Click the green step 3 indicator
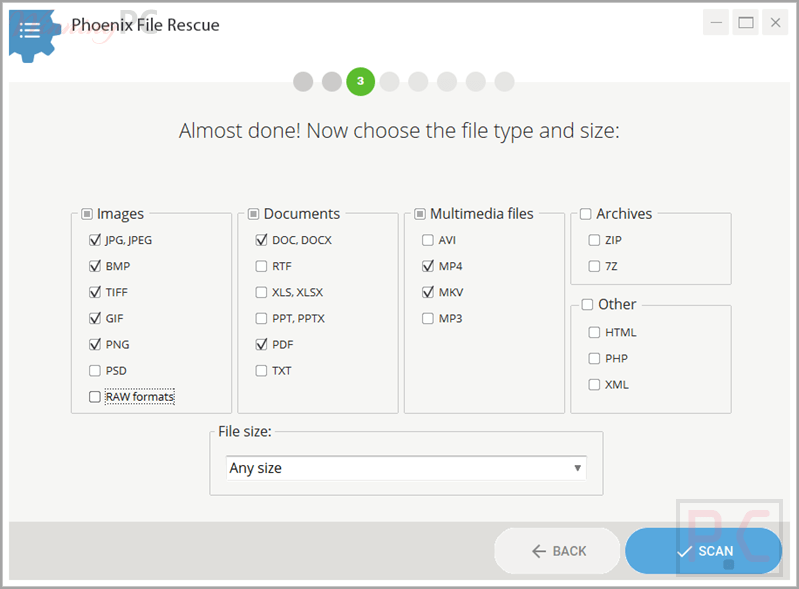This screenshot has height=589, width=799. point(361,82)
